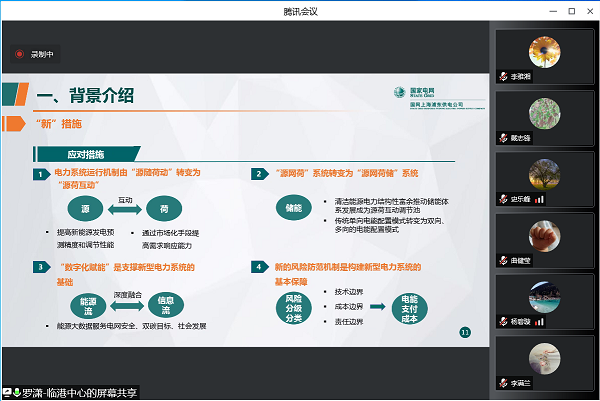Click the signal strength bars next to 杨碧璇
Viewport: 600px width, 401px height.
point(539,323)
